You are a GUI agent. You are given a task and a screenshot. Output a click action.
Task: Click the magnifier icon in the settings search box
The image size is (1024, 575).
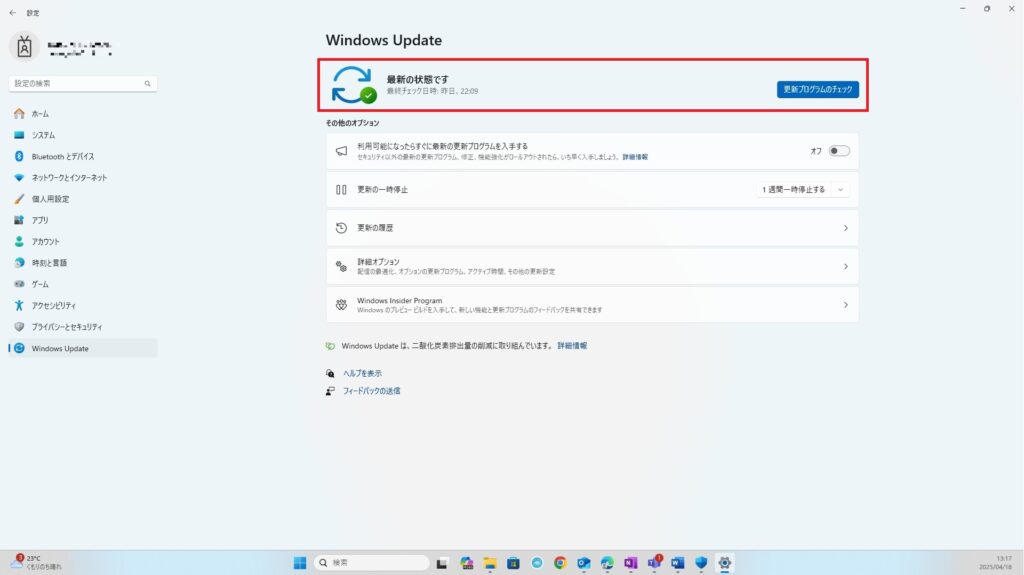(148, 84)
